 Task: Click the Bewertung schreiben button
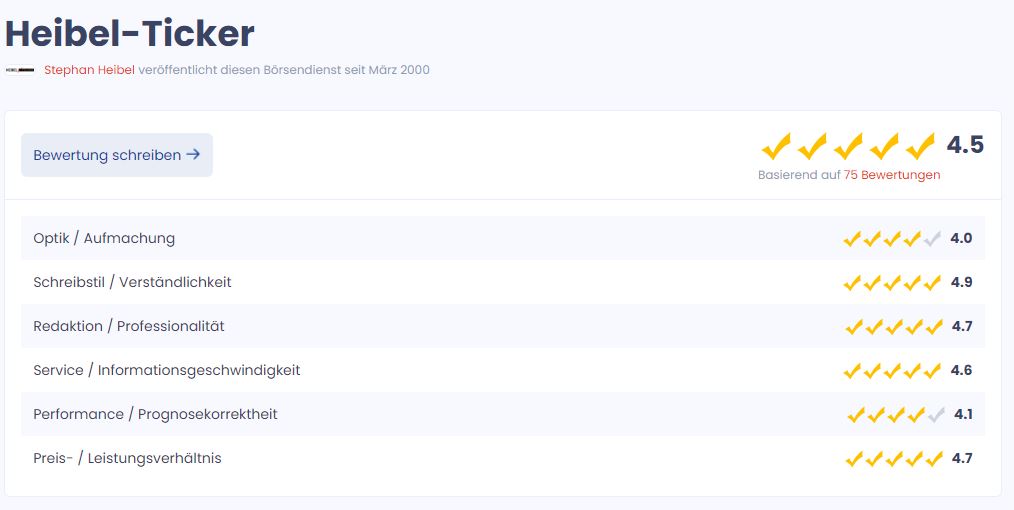(x=117, y=155)
